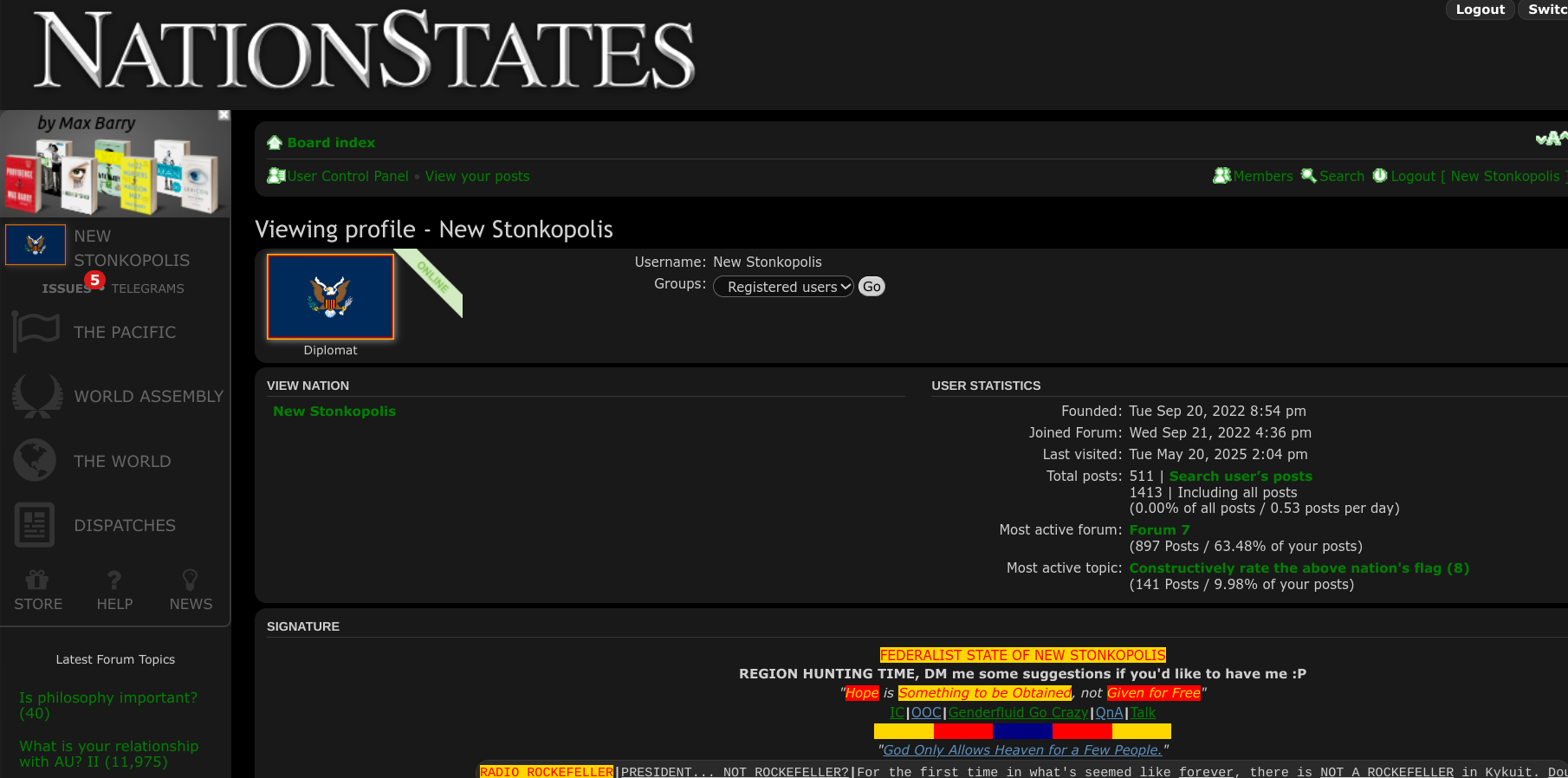Click the profile avatar eagle flag
The image size is (1568, 778).
(x=330, y=296)
